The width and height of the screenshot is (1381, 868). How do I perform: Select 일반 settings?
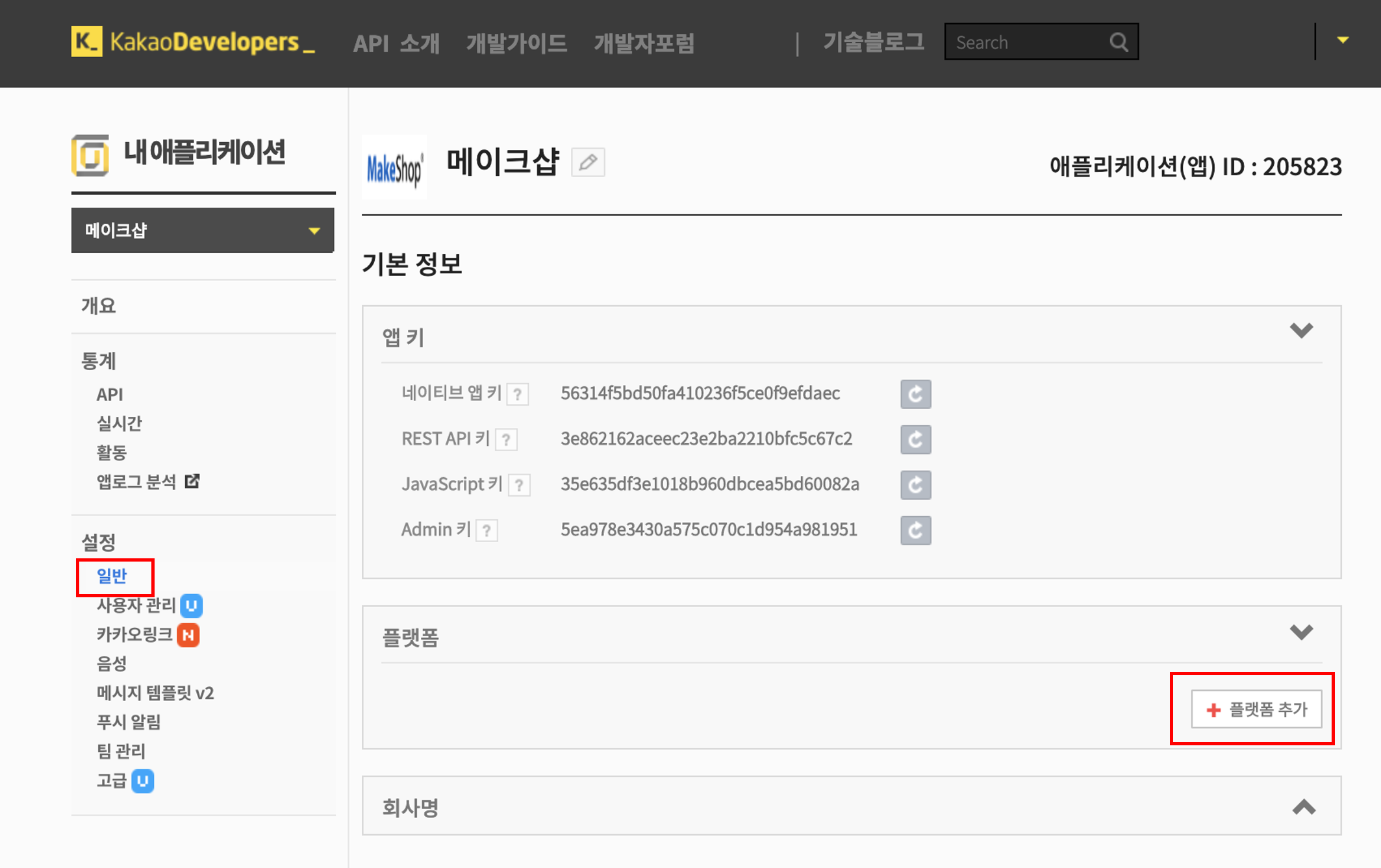(x=112, y=576)
